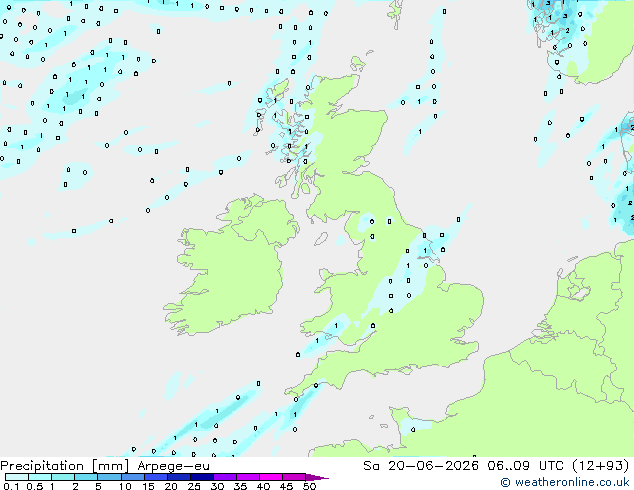The width and height of the screenshot is (634, 490).
Task: Click the "50" legend scale label
Action: pyautogui.click(x=310, y=486)
